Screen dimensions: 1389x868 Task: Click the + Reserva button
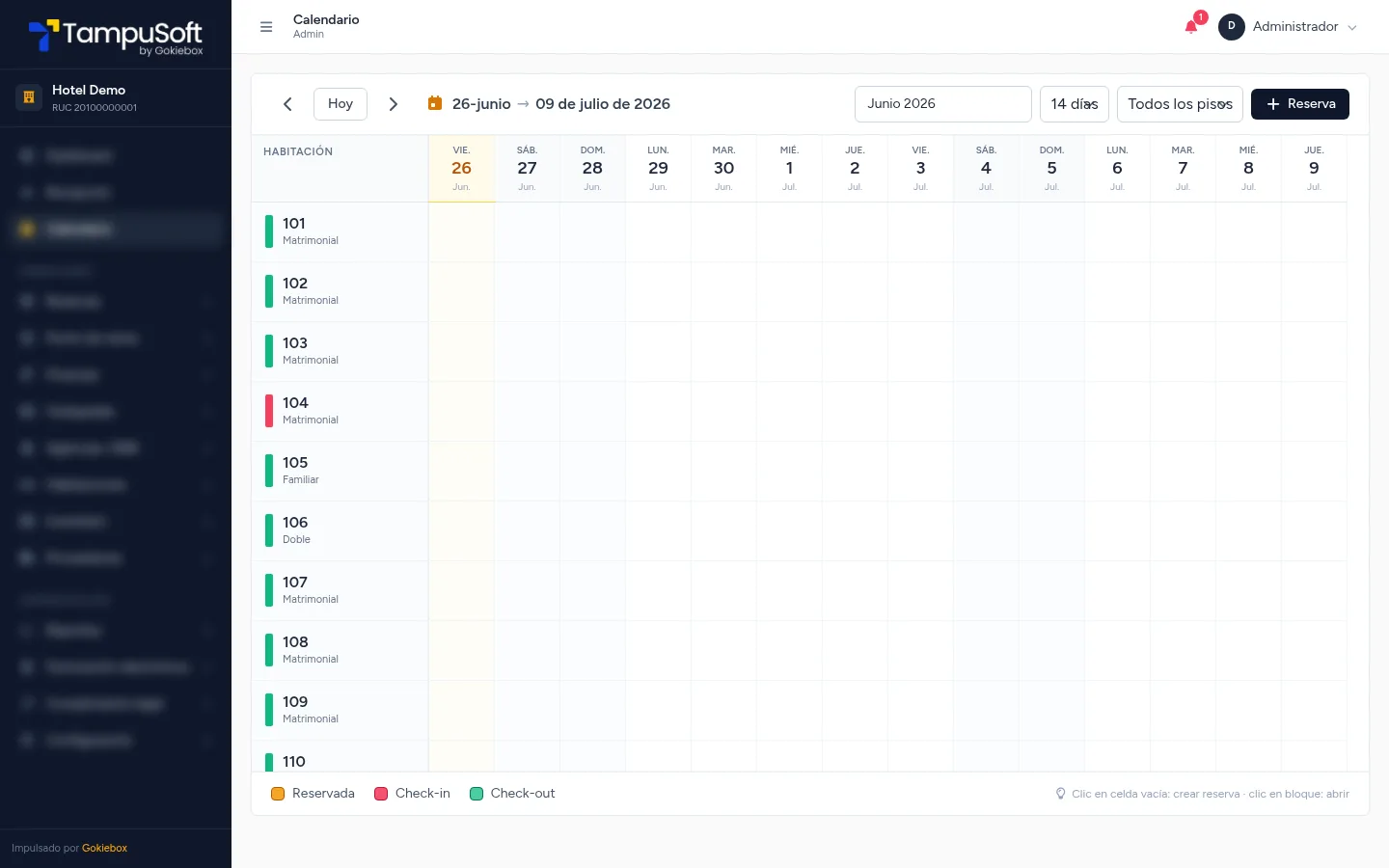pyautogui.click(x=1300, y=104)
